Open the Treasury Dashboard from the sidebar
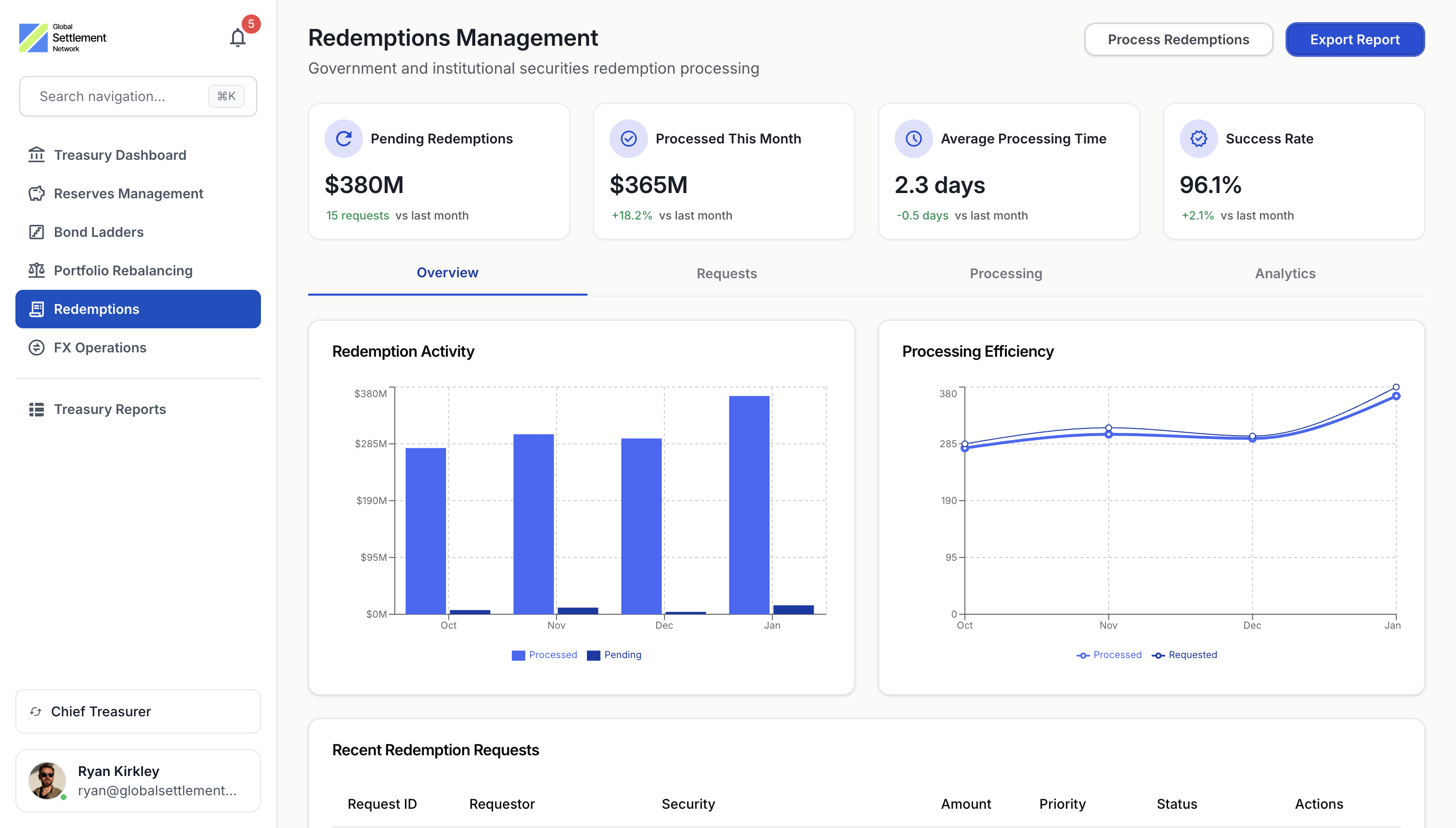This screenshot has height=828, width=1456. [x=119, y=155]
